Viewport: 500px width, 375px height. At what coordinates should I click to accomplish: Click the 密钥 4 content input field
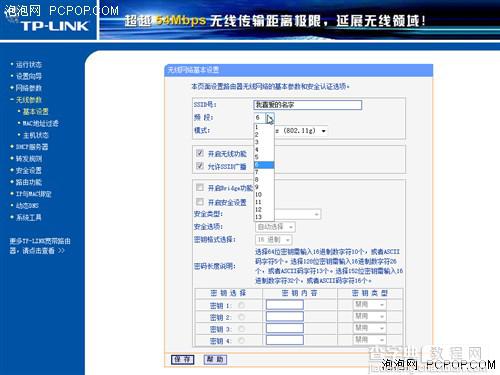click(x=285, y=340)
